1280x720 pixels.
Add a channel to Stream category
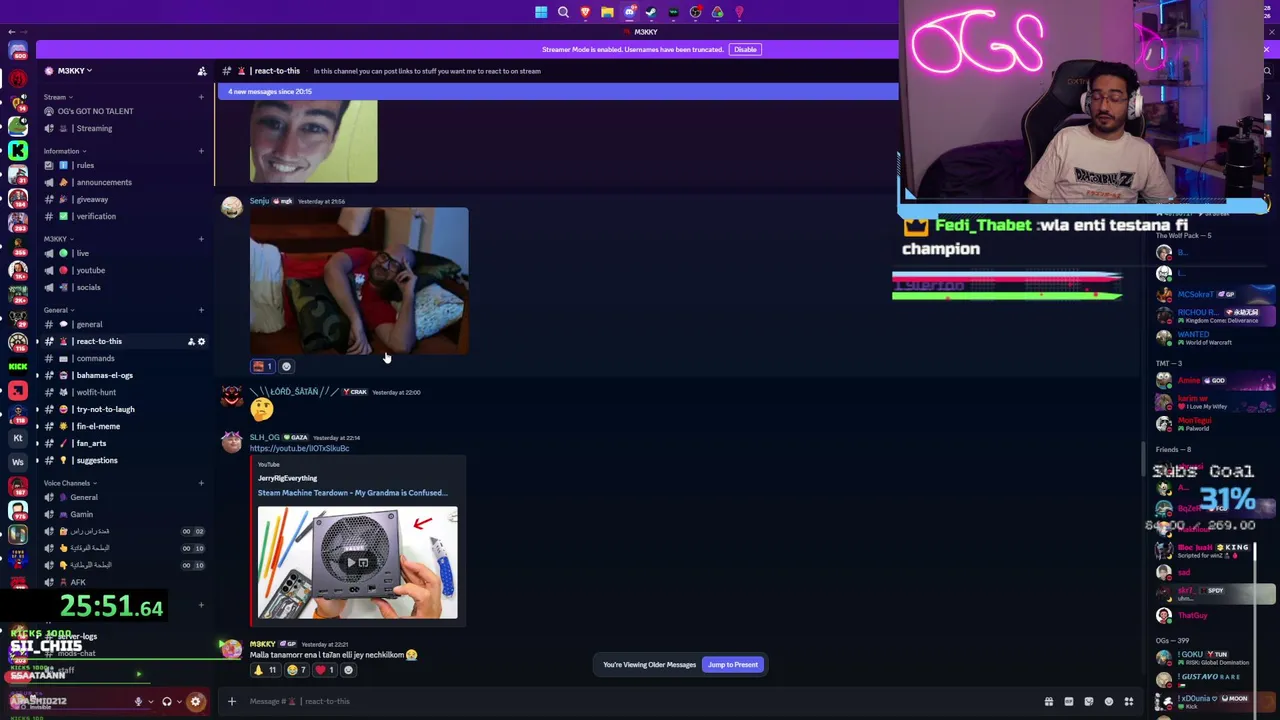(201, 97)
